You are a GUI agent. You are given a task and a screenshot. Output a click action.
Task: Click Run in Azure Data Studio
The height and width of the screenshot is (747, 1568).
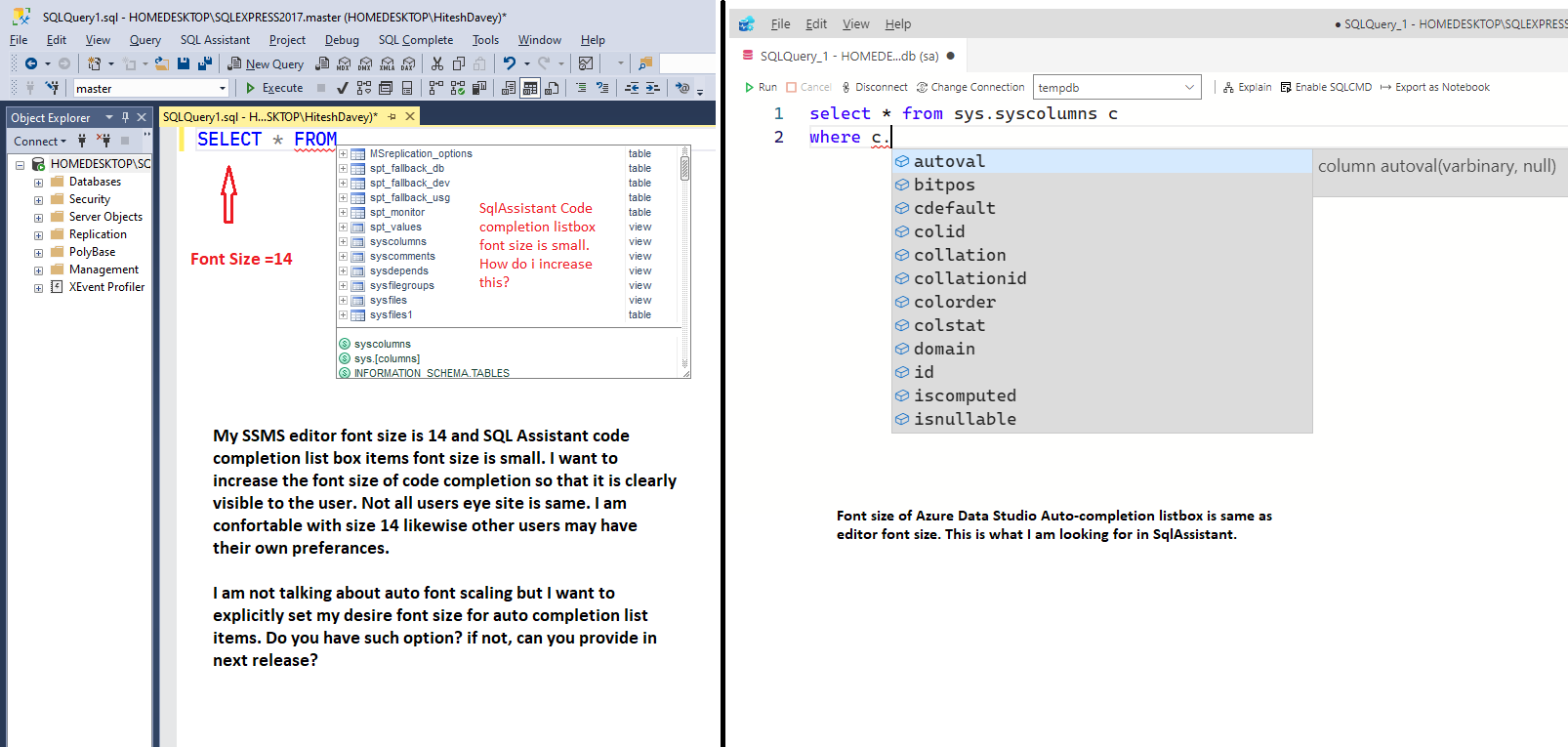(761, 87)
